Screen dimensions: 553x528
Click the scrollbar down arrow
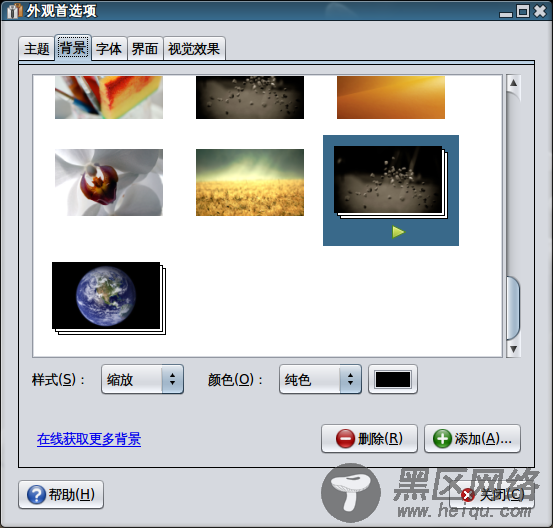[x=514, y=349]
